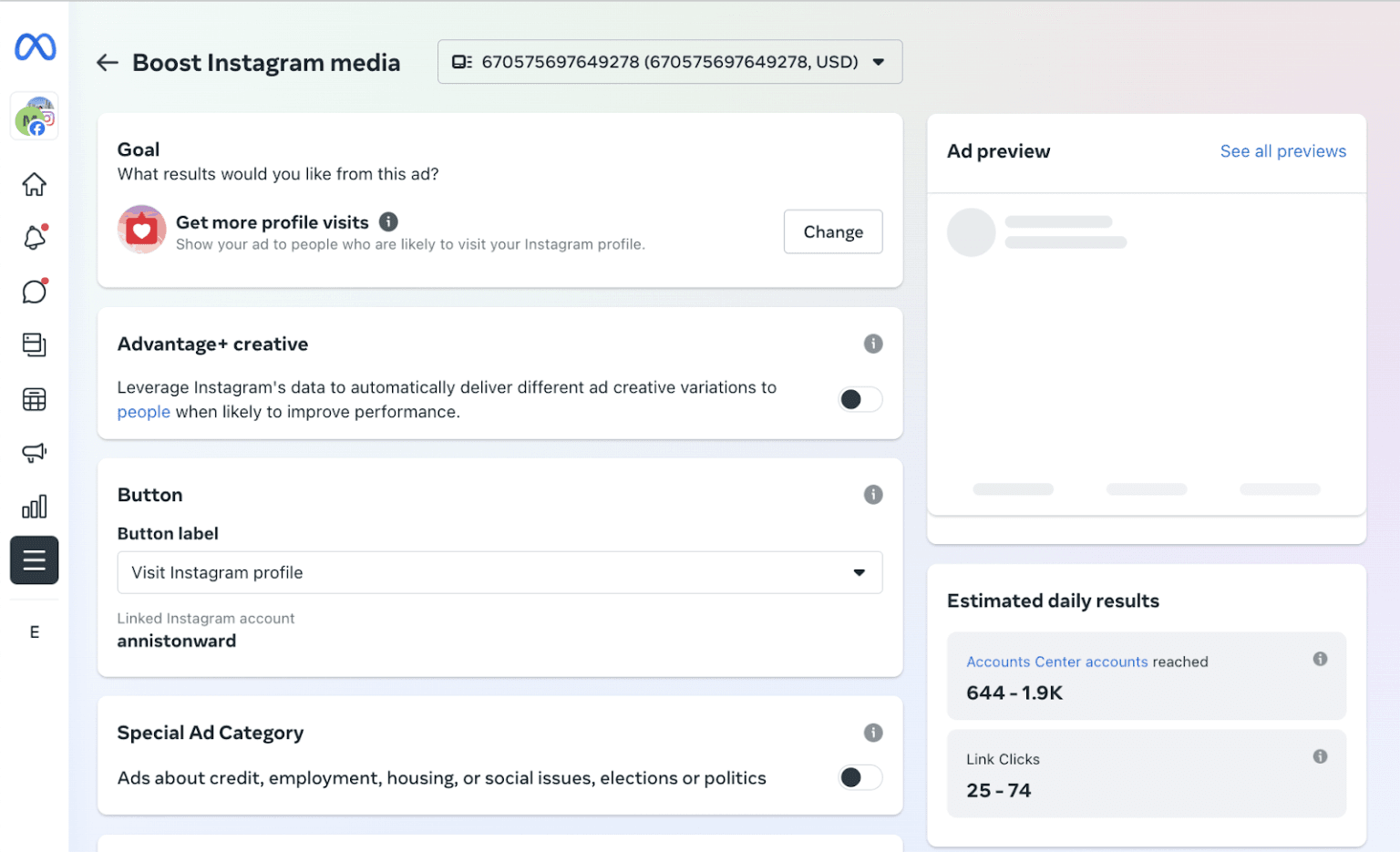Open the Home icon in sidebar
The image size is (1400, 852).
click(35, 184)
